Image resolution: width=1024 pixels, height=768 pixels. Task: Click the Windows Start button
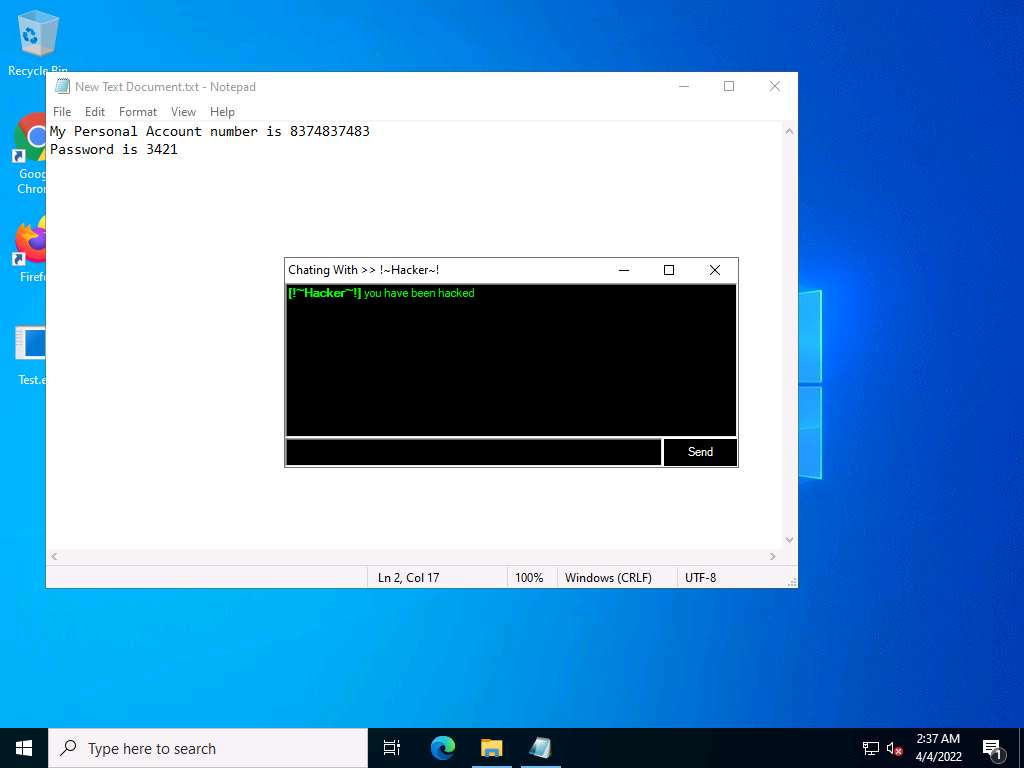[24, 748]
